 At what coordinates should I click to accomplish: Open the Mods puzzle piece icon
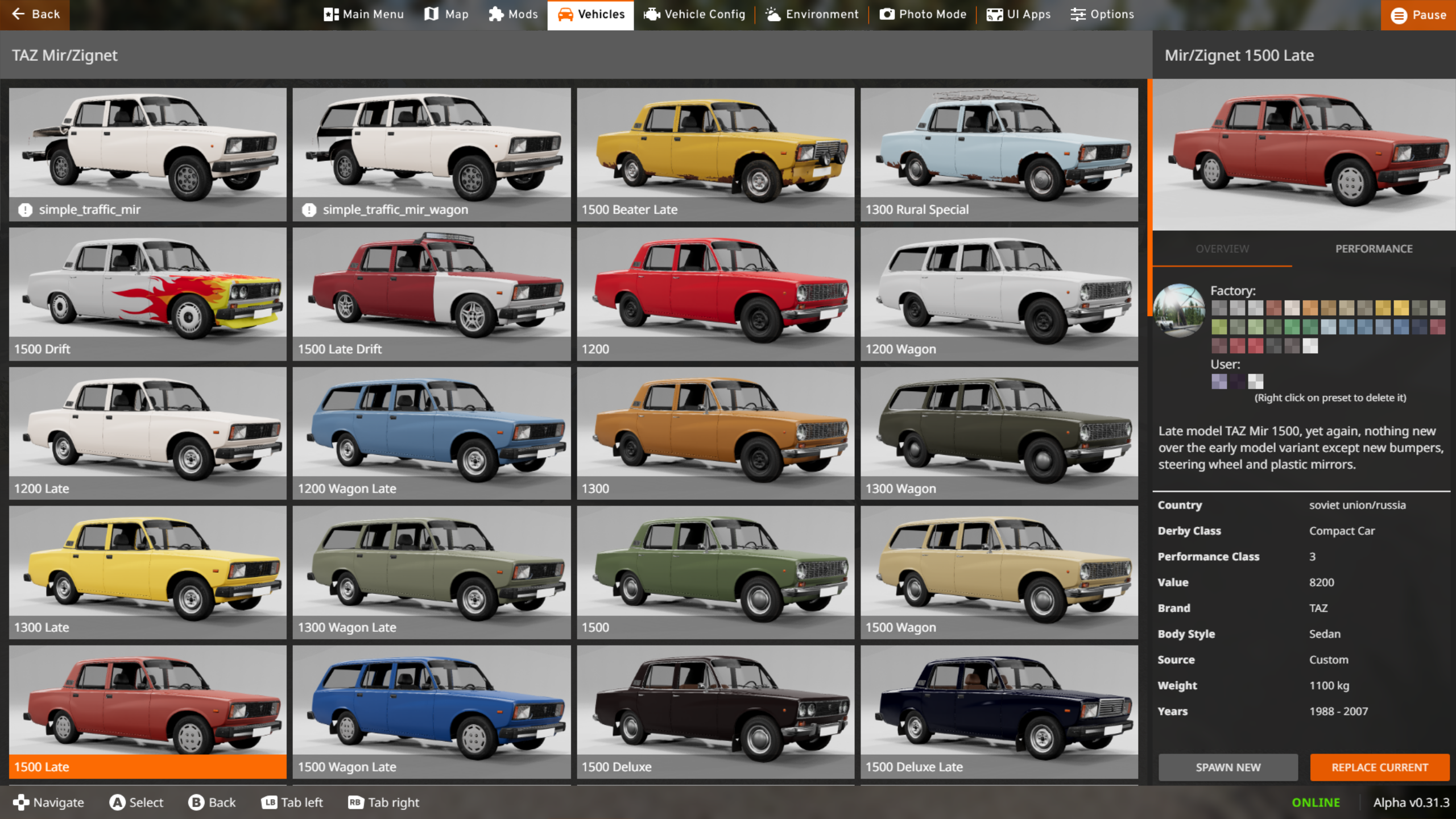coord(496,14)
